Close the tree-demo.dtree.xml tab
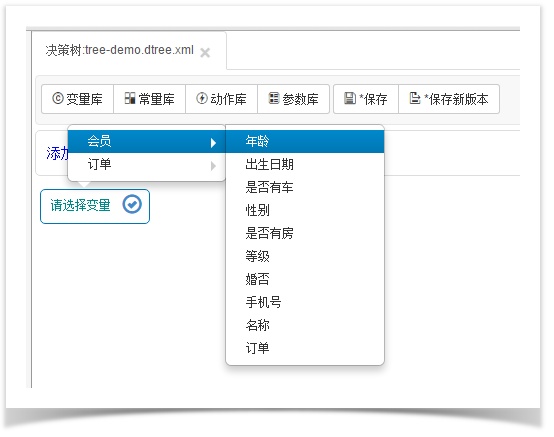The image size is (554, 437). pos(205,53)
